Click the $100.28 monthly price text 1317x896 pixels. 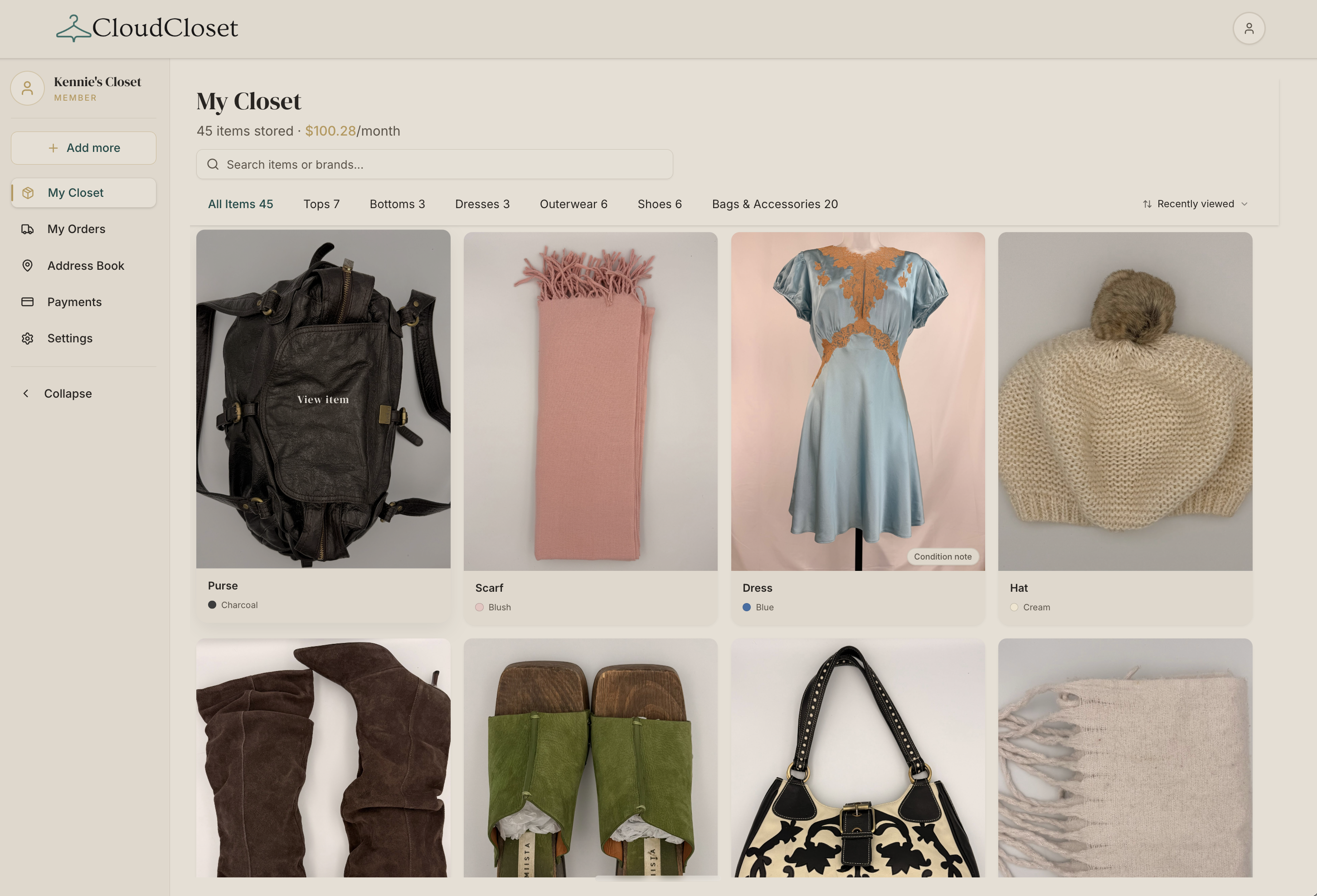pyautogui.click(x=330, y=131)
